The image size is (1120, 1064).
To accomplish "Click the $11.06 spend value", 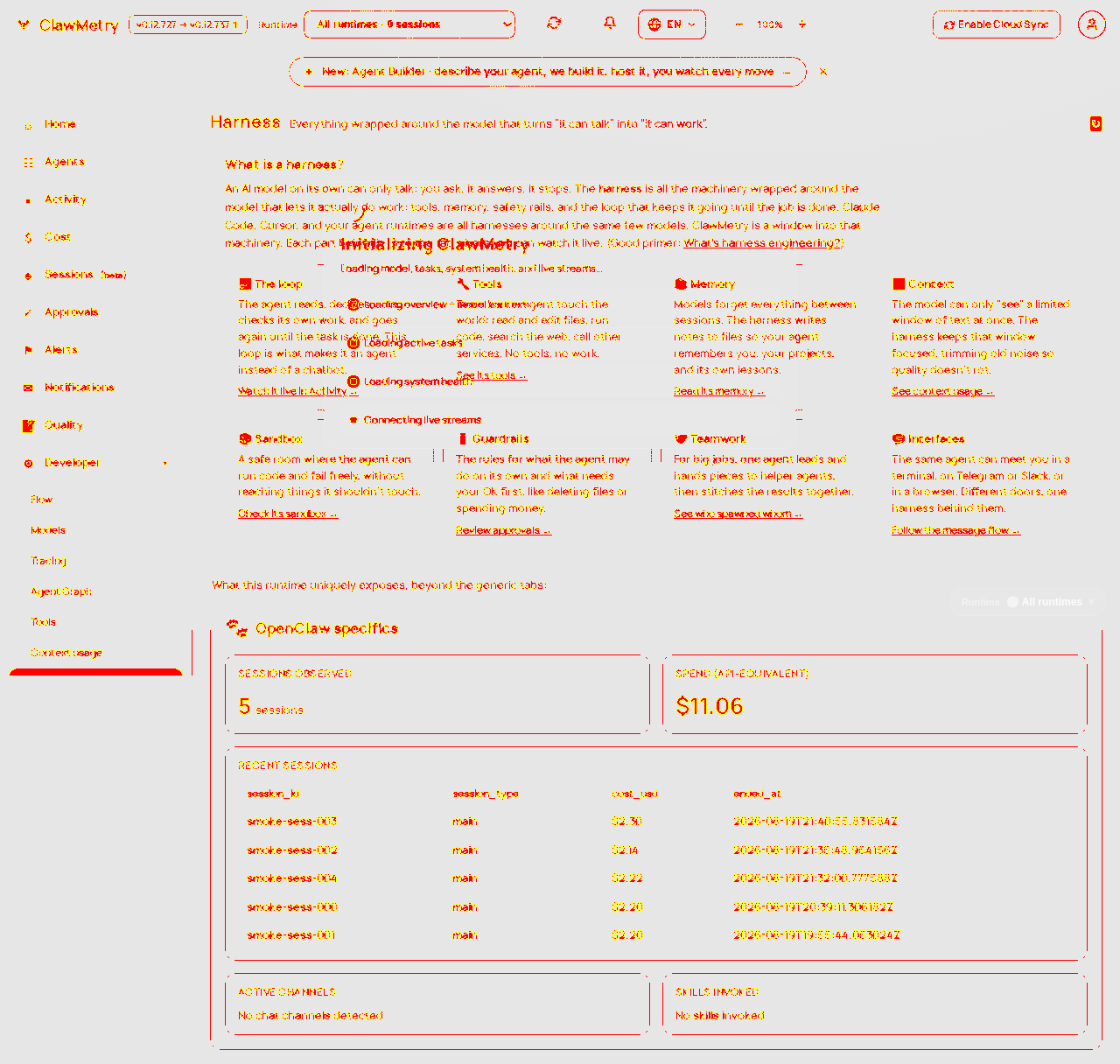I will point(710,706).
